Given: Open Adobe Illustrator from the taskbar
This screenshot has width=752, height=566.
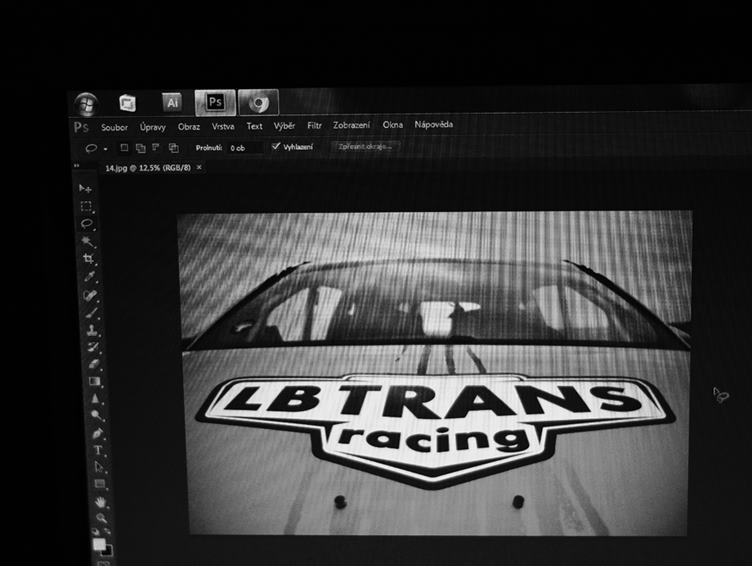Looking at the screenshot, I should tap(172, 102).
